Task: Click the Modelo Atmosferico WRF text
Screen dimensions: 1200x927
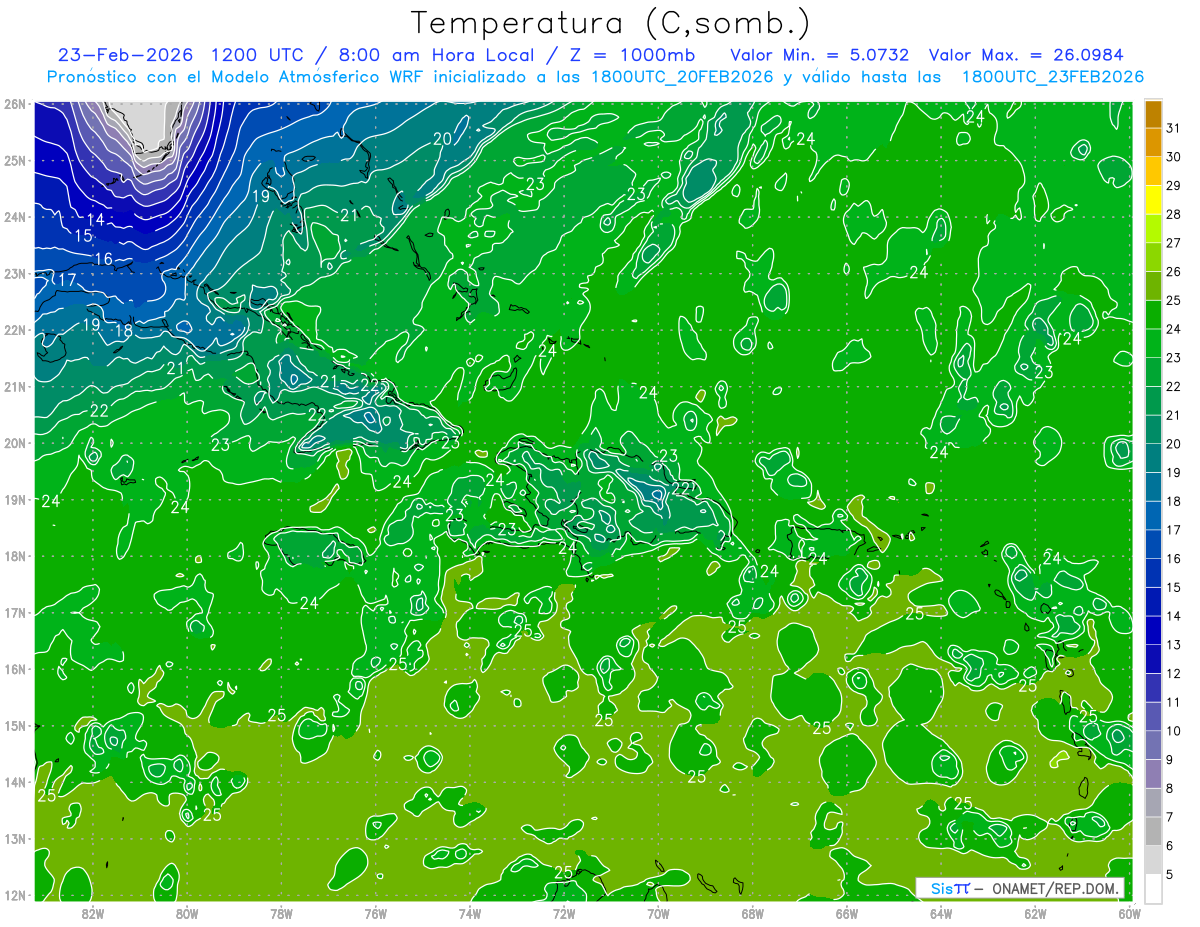Action: 317,77
